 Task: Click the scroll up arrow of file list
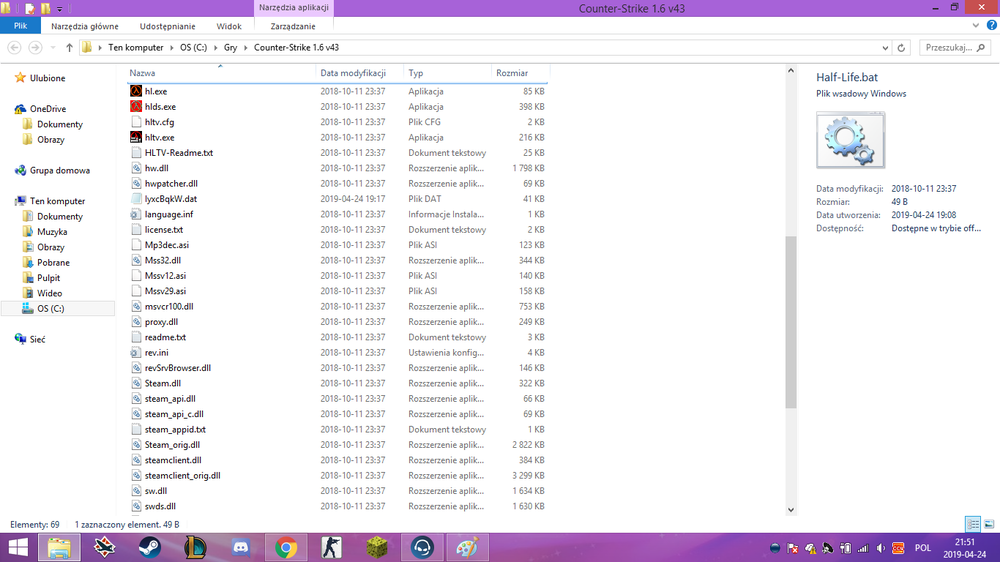coord(791,71)
